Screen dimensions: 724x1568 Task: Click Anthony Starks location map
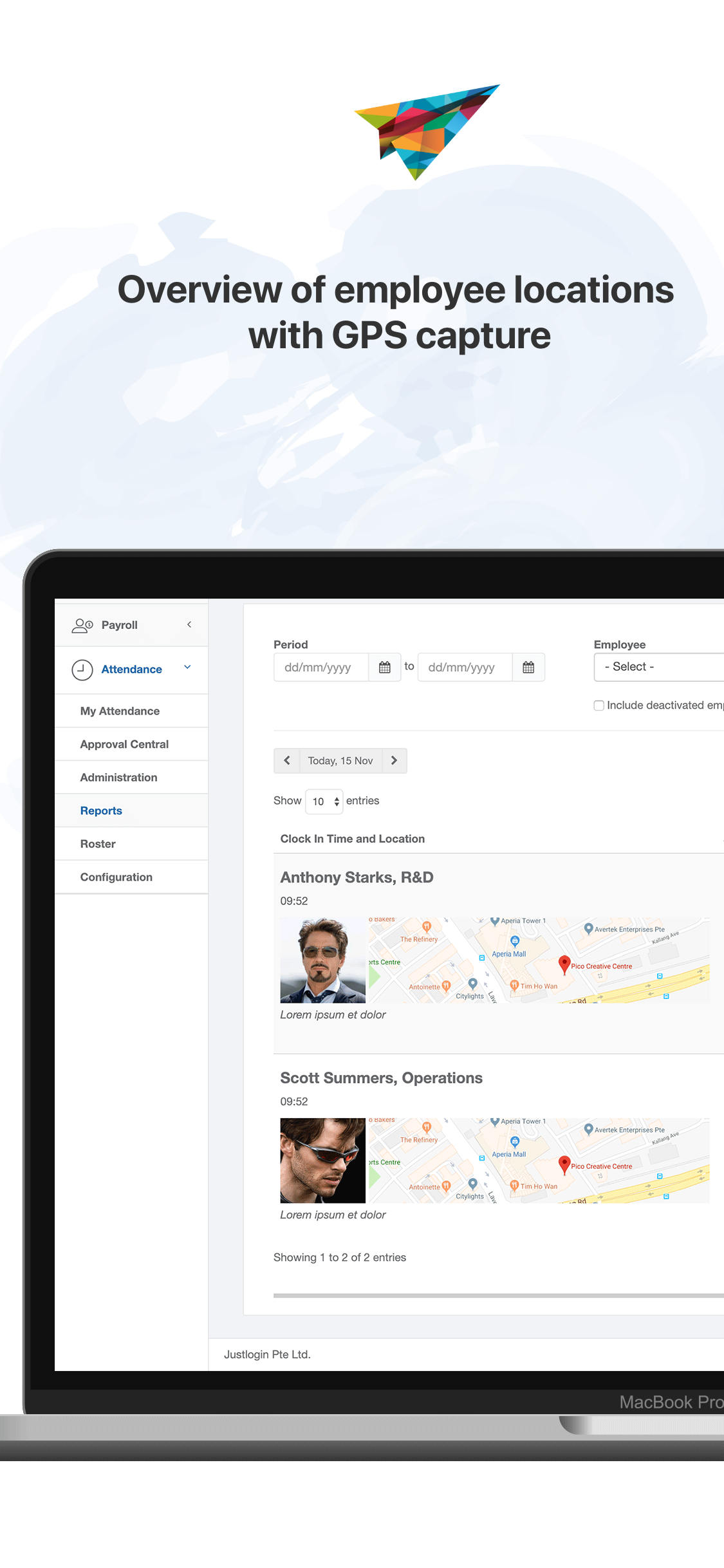pos(539,960)
